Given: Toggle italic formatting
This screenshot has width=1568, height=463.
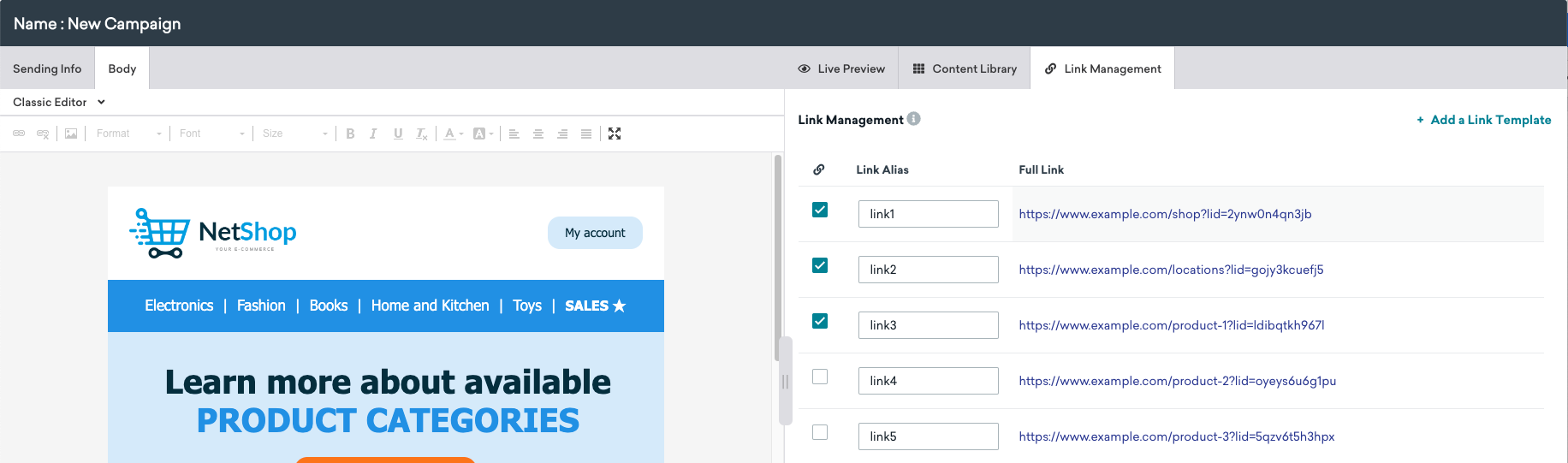Looking at the screenshot, I should (x=373, y=134).
